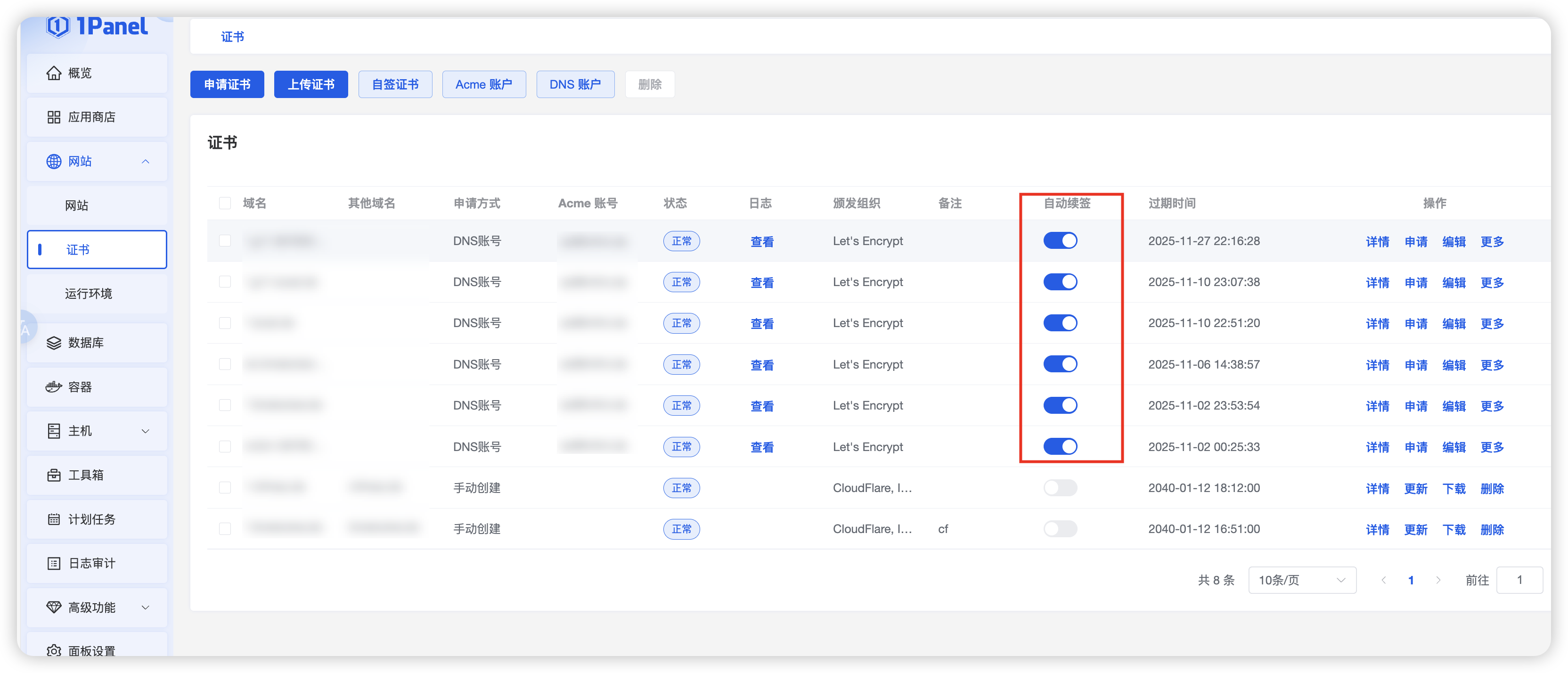1568x673 pixels.
Task: Click the home icon next to 概览
Action: (x=54, y=73)
